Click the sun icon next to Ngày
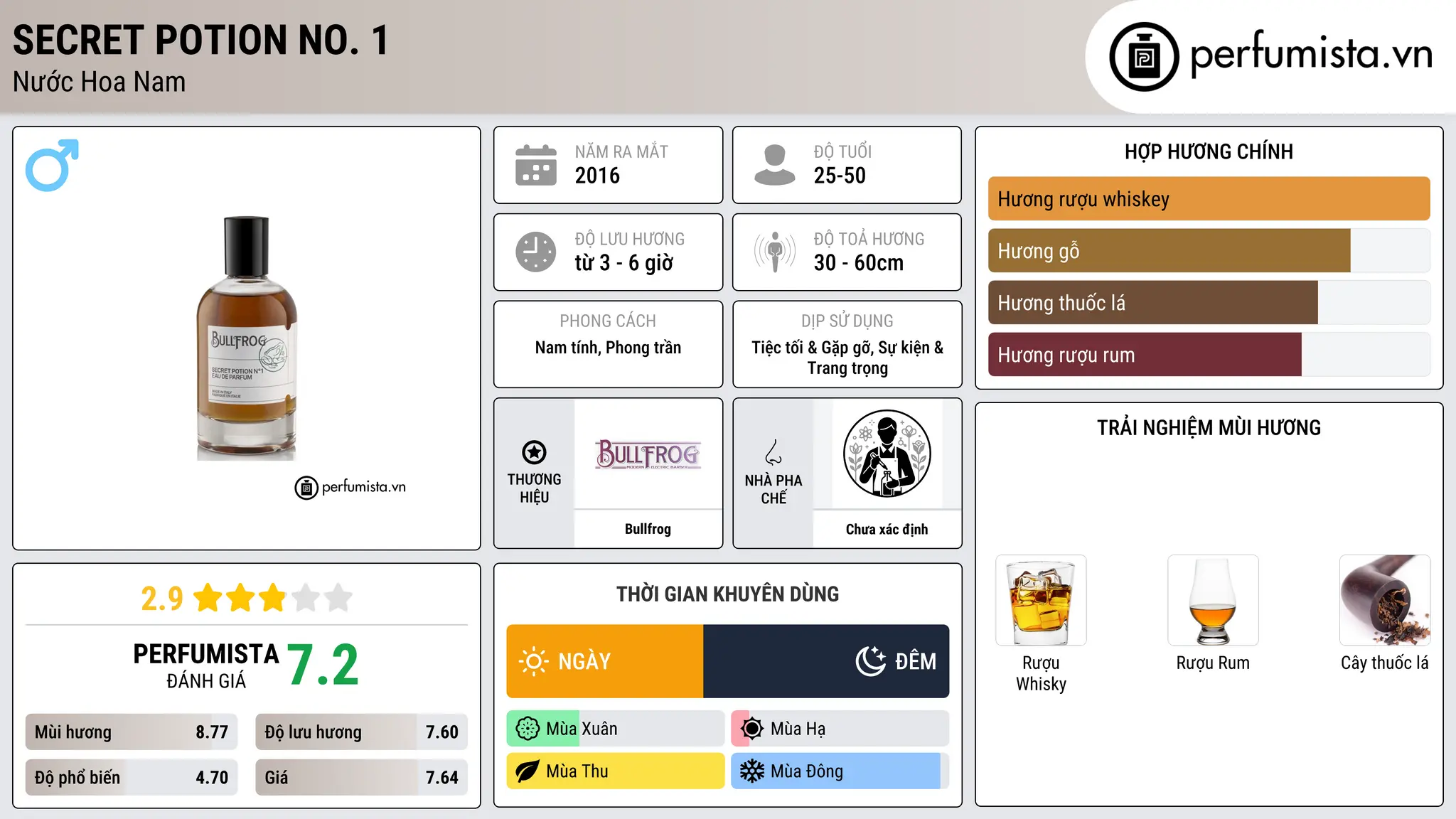 tap(533, 661)
